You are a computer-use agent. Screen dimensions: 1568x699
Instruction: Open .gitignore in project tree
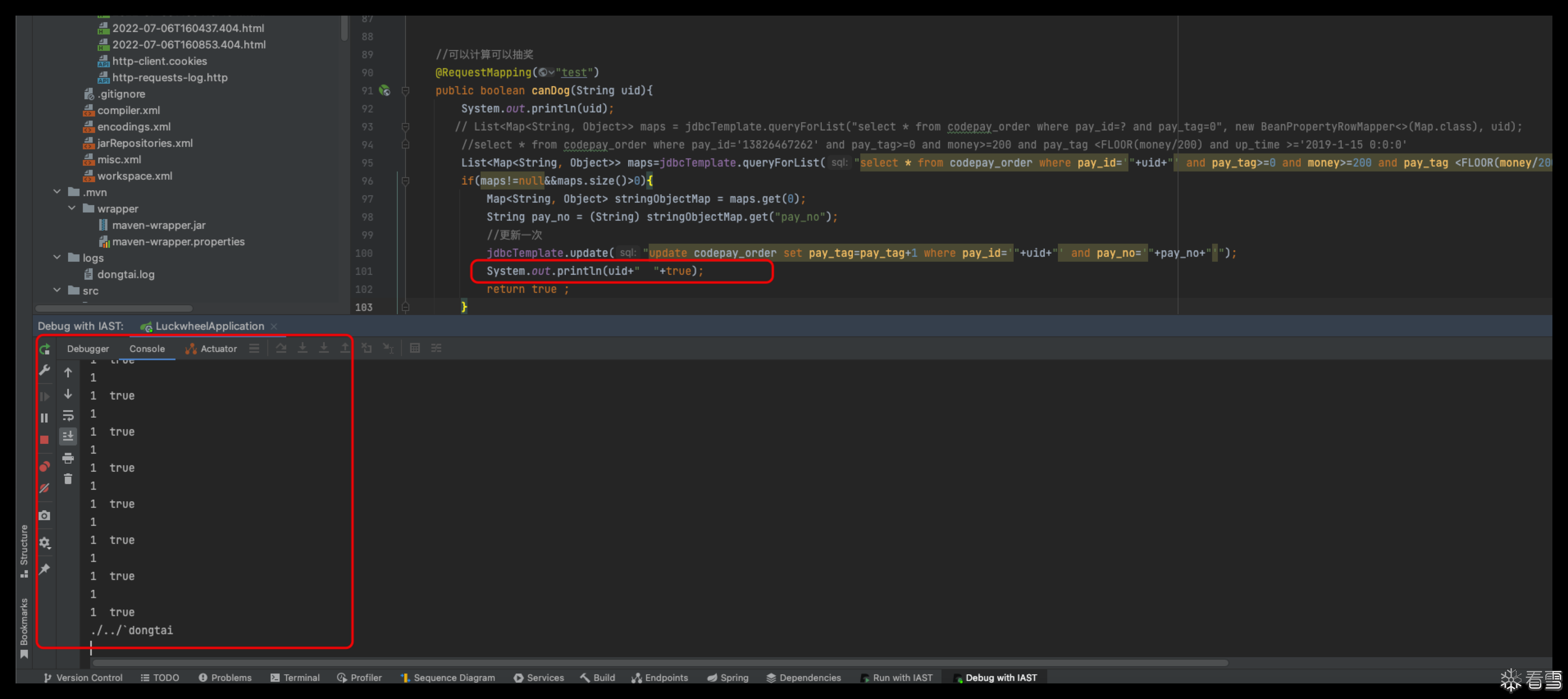click(114, 94)
